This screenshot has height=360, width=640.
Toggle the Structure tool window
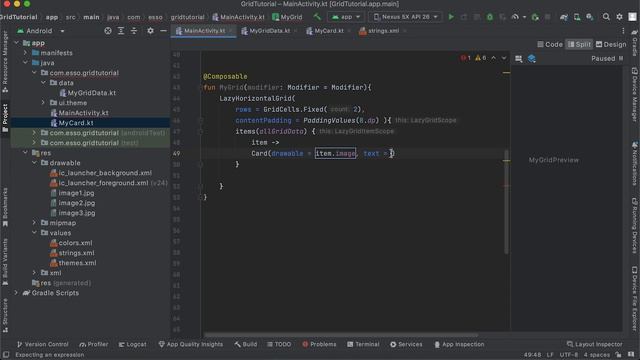pos(5,315)
